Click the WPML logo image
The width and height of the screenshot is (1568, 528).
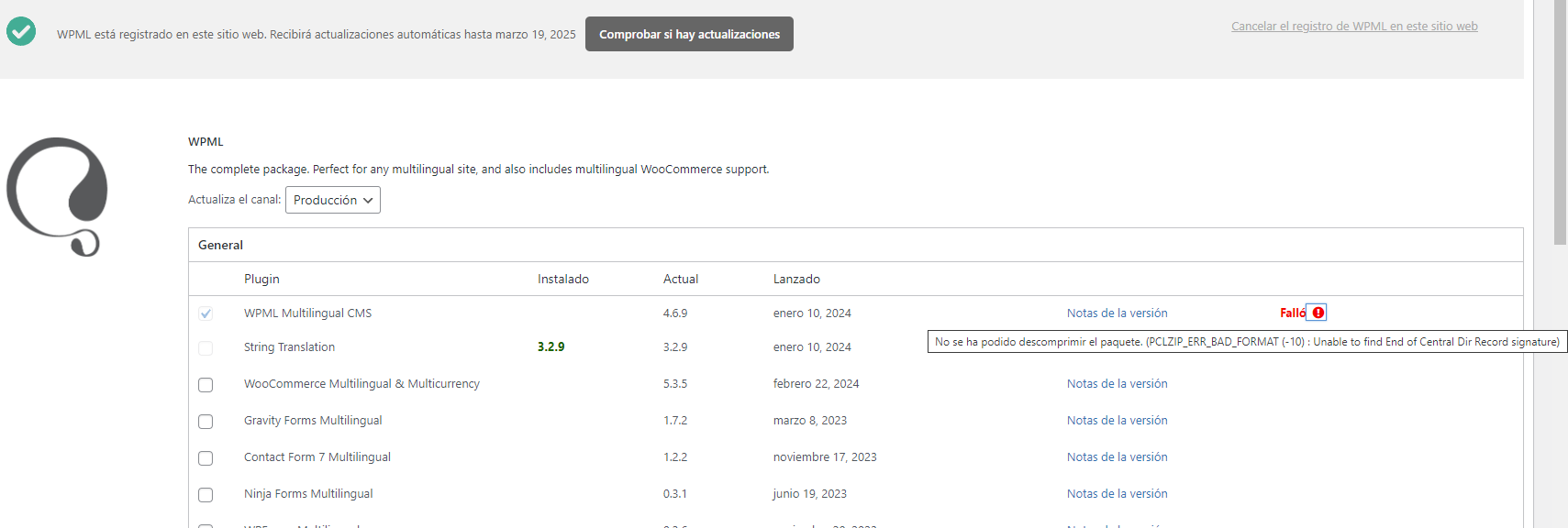tap(57, 196)
